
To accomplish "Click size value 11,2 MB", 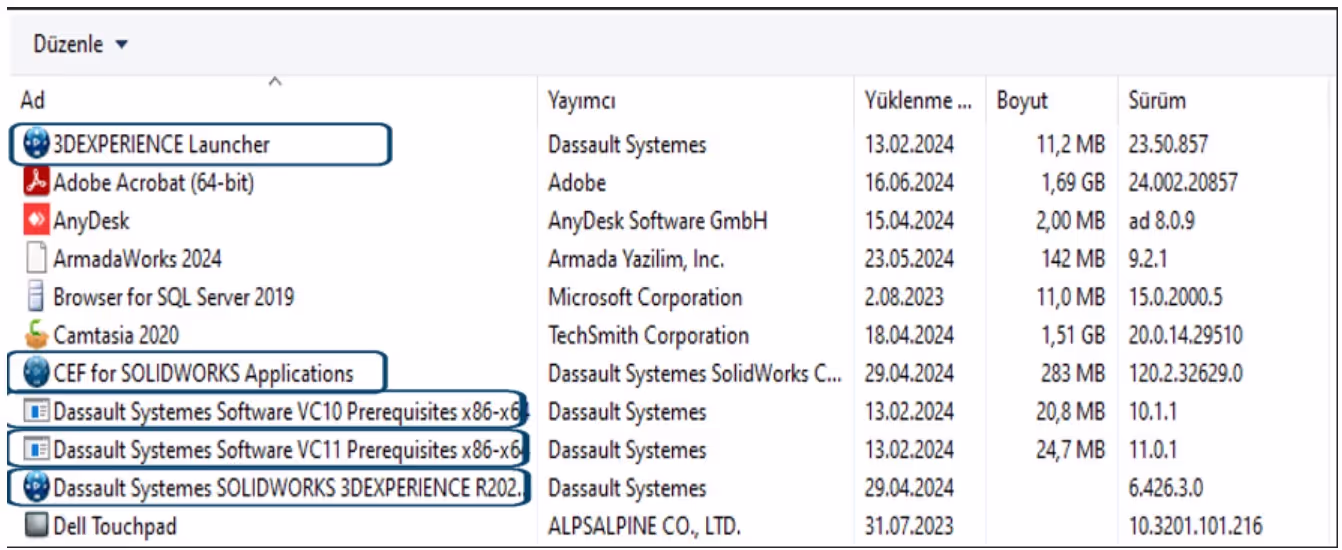I will point(1070,144).
